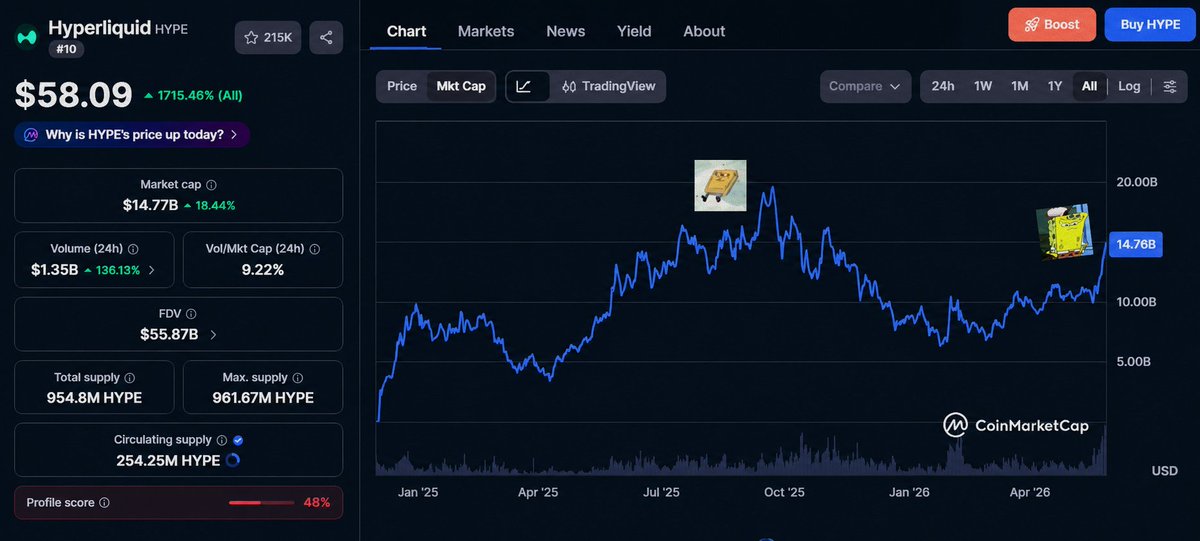Click the candlestick icon next to TradingView

pos(569,86)
